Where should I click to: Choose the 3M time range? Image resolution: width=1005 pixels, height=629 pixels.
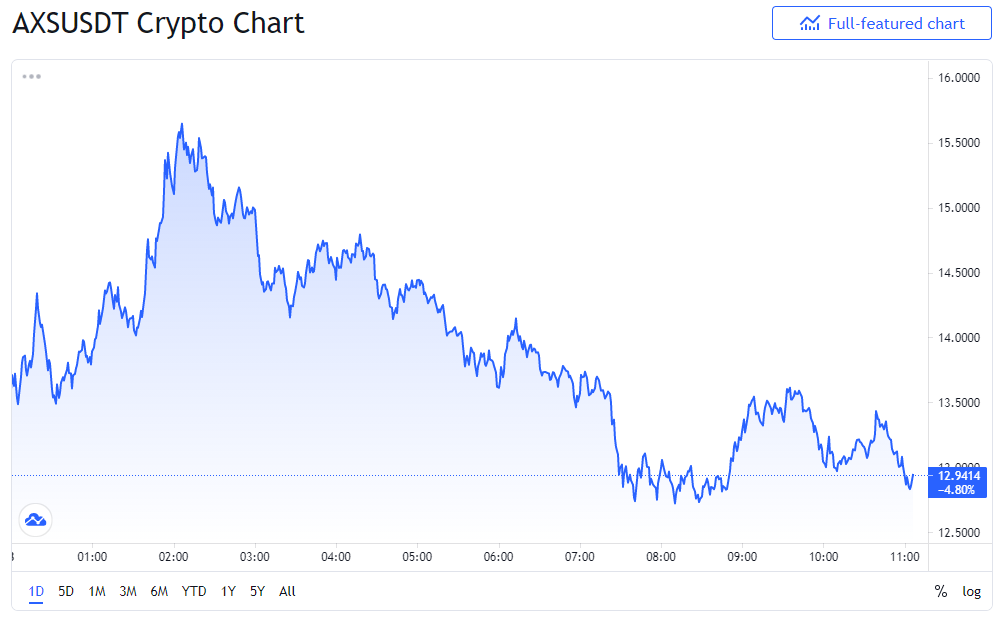click(x=128, y=591)
